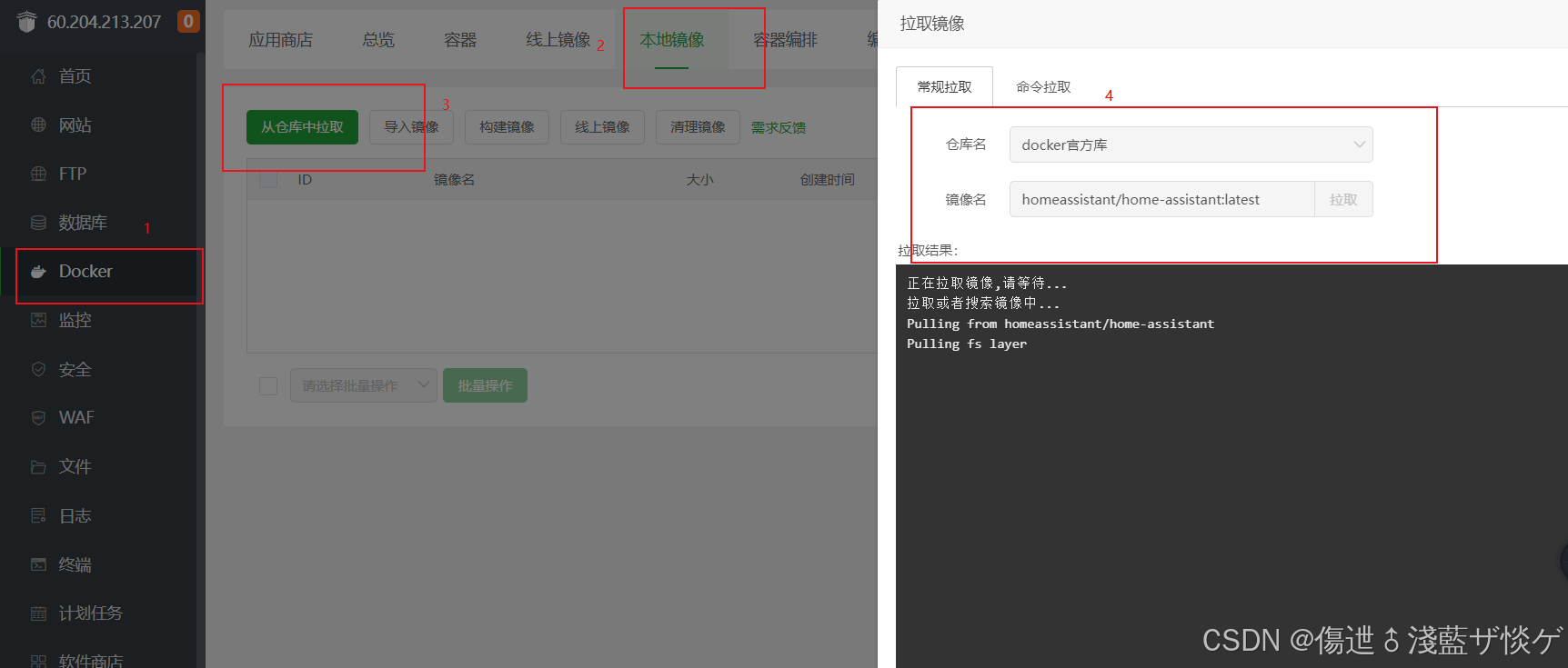The image size is (1568, 668).
Task: Click the log icon beside 日志
Action: click(x=38, y=515)
